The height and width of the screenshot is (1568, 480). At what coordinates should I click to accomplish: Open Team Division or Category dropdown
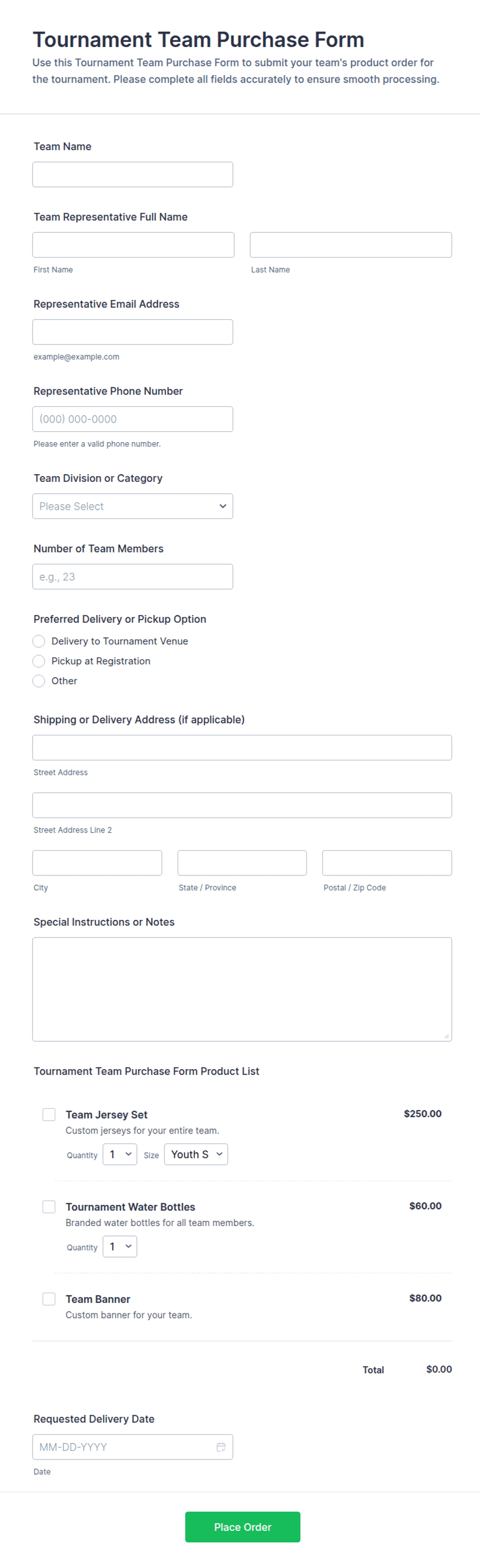point(133,506)
